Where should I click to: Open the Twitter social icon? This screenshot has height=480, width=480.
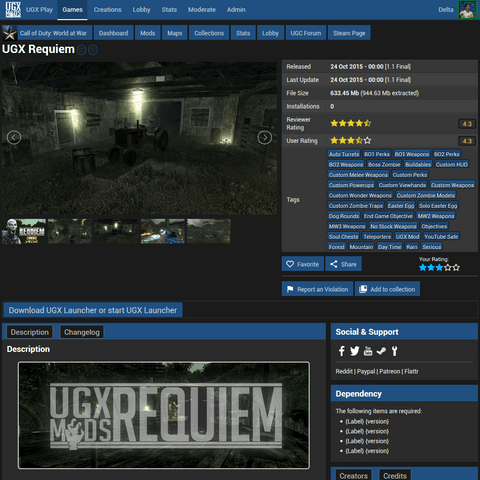point(355,351)
